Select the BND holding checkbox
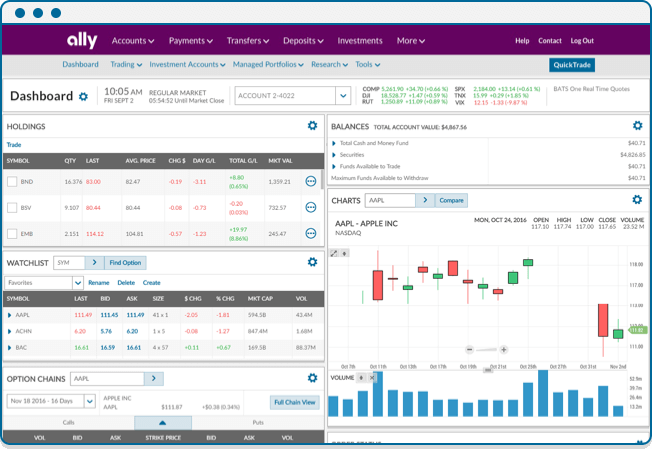This screenshot has width=652, height=449. click(12, 182)
